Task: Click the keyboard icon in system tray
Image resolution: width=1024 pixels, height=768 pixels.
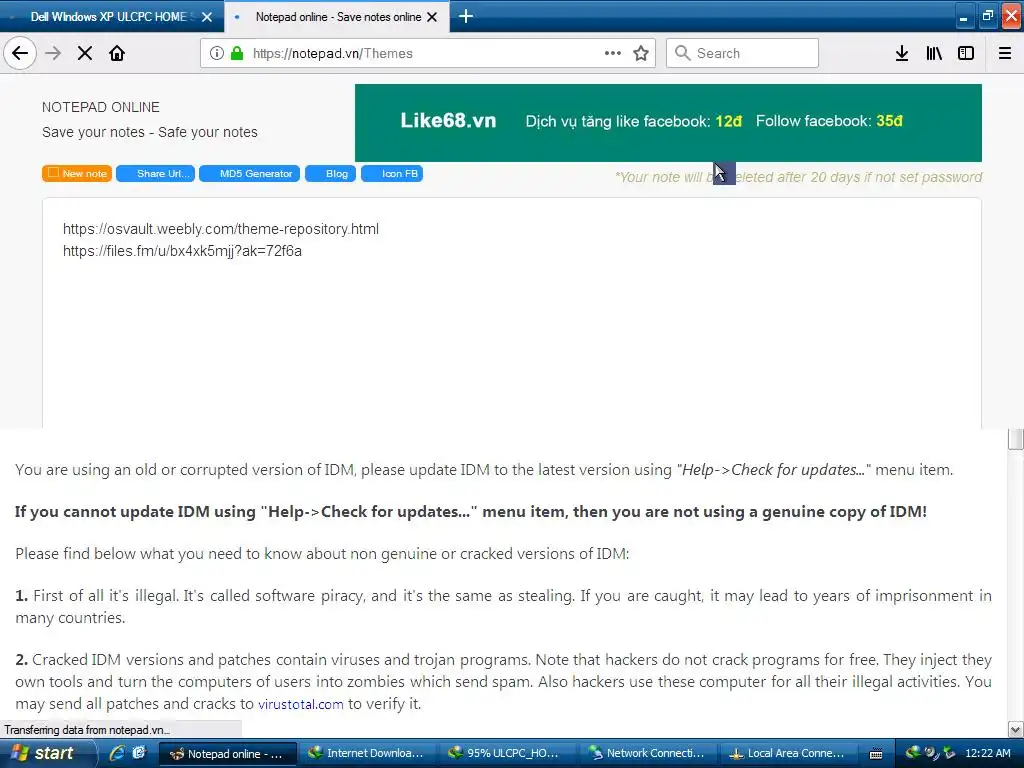Action: point(876,754)
